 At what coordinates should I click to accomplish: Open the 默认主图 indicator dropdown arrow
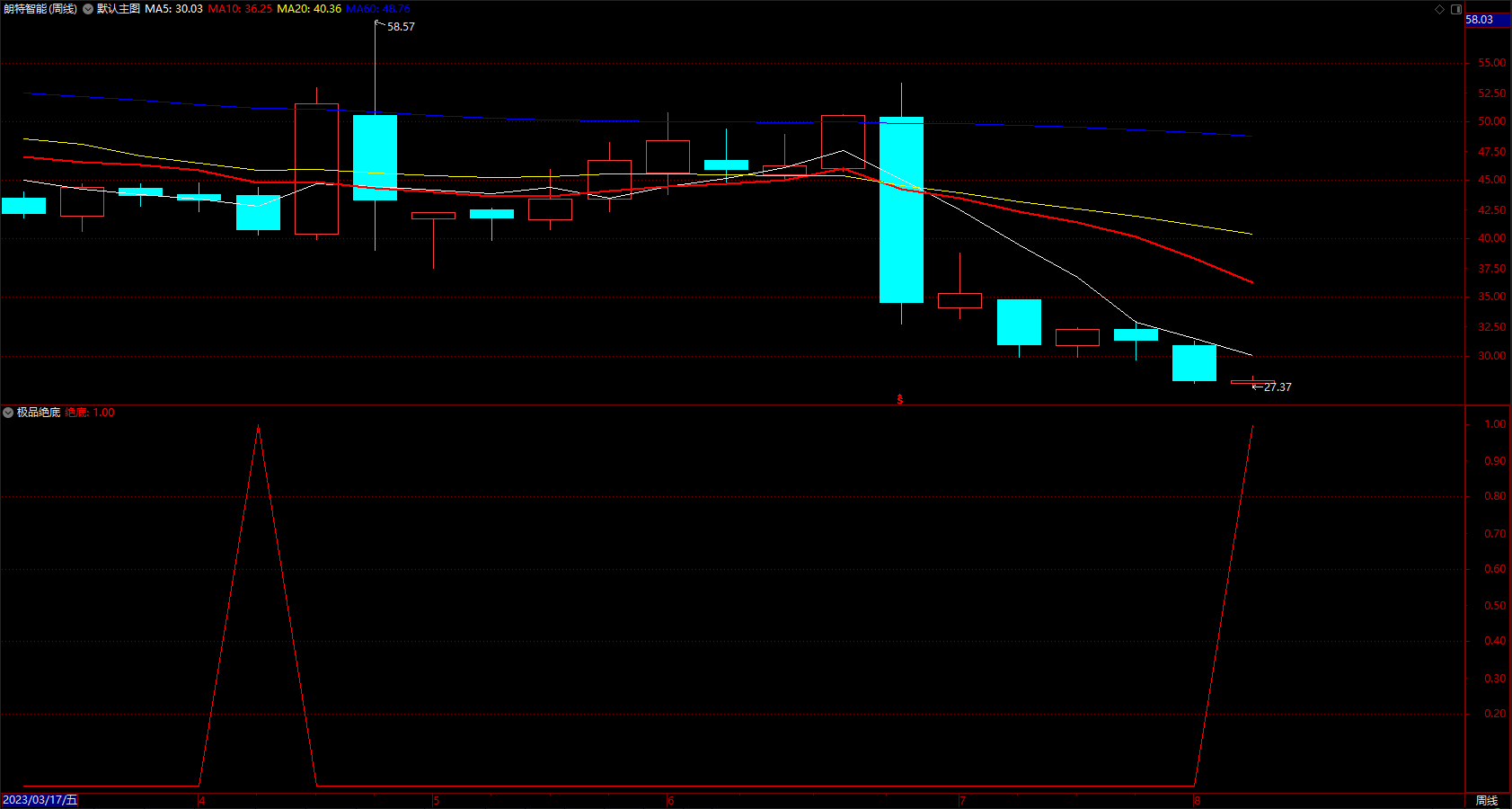[88, 9]
